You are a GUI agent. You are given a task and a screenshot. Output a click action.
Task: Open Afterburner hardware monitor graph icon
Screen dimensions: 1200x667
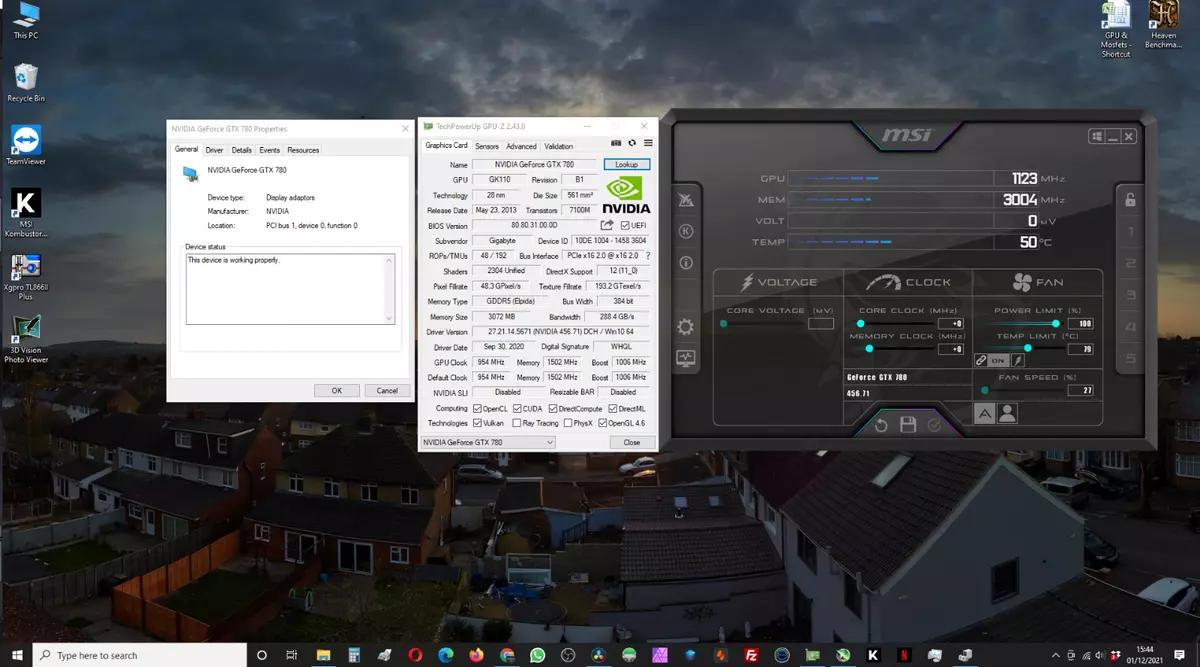[686, 357]
